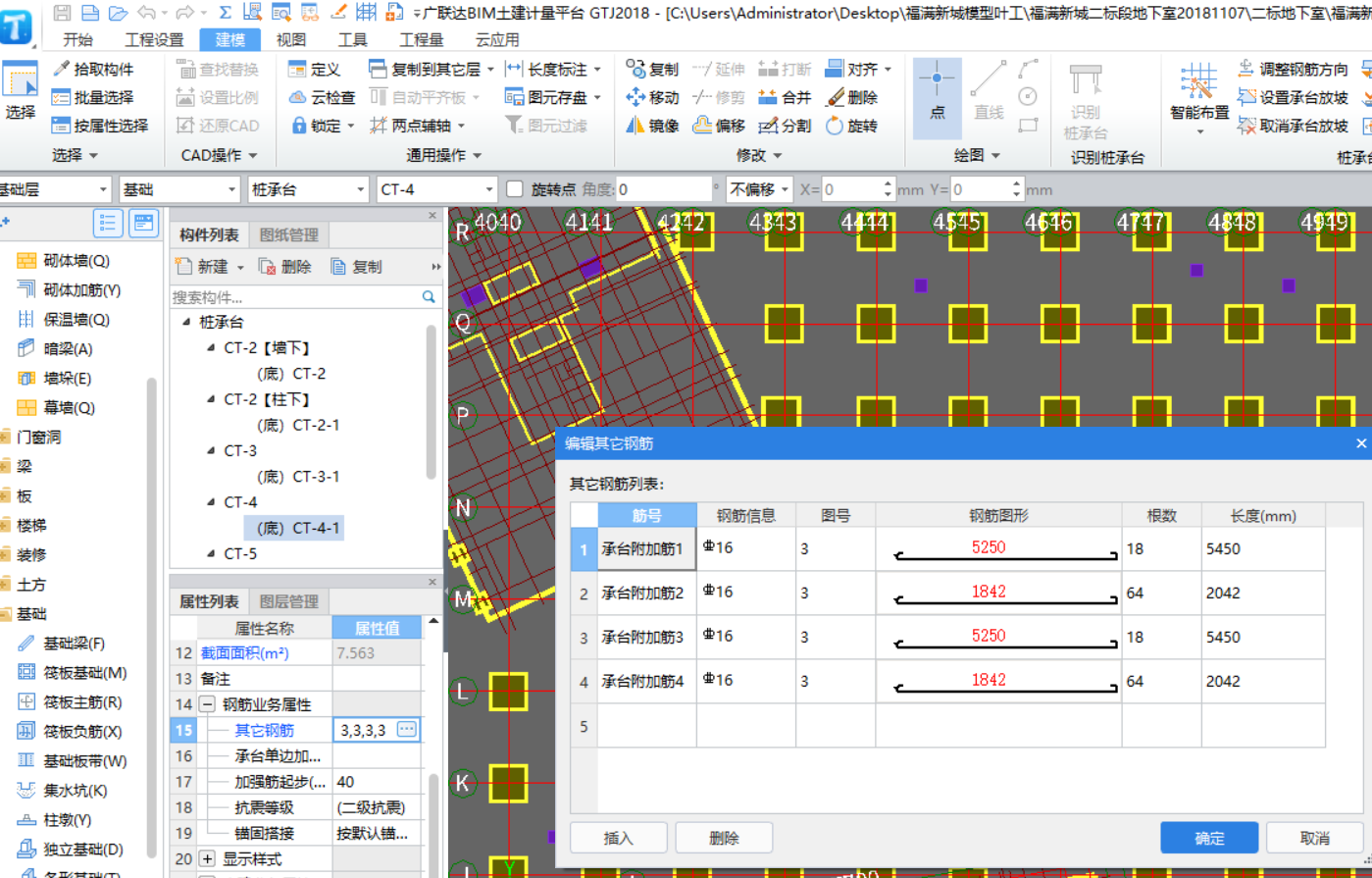The image size is (1372, 878).
Task: Click the 搜索构件 search field
Action: click(x=295, y=296)
